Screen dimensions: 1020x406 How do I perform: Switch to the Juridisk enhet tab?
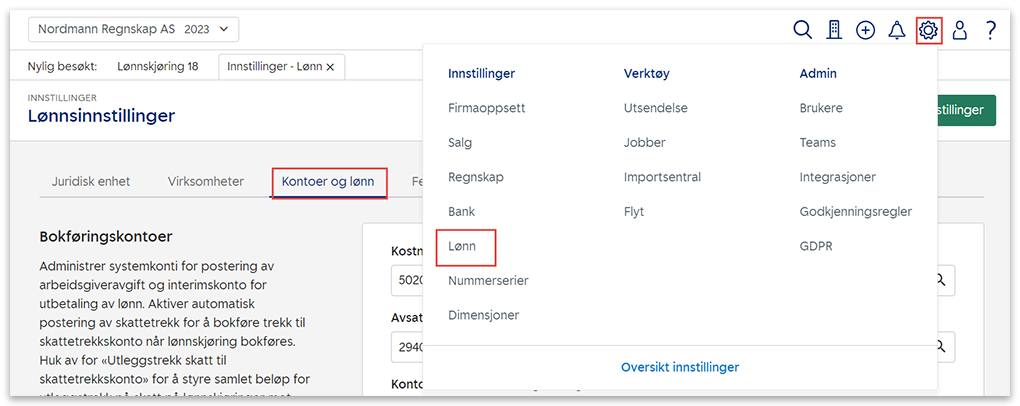pyautogui.click(x=93, y=182)
